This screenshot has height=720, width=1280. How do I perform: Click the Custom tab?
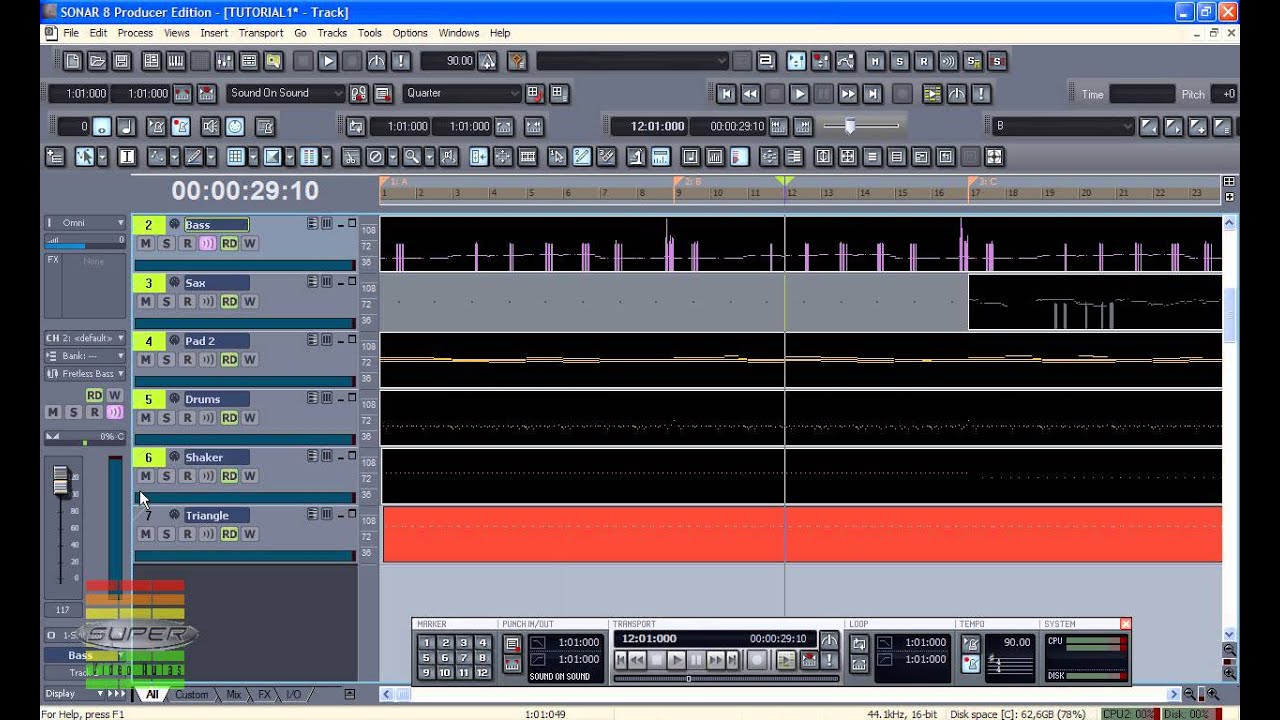click(x=192, y=694)
